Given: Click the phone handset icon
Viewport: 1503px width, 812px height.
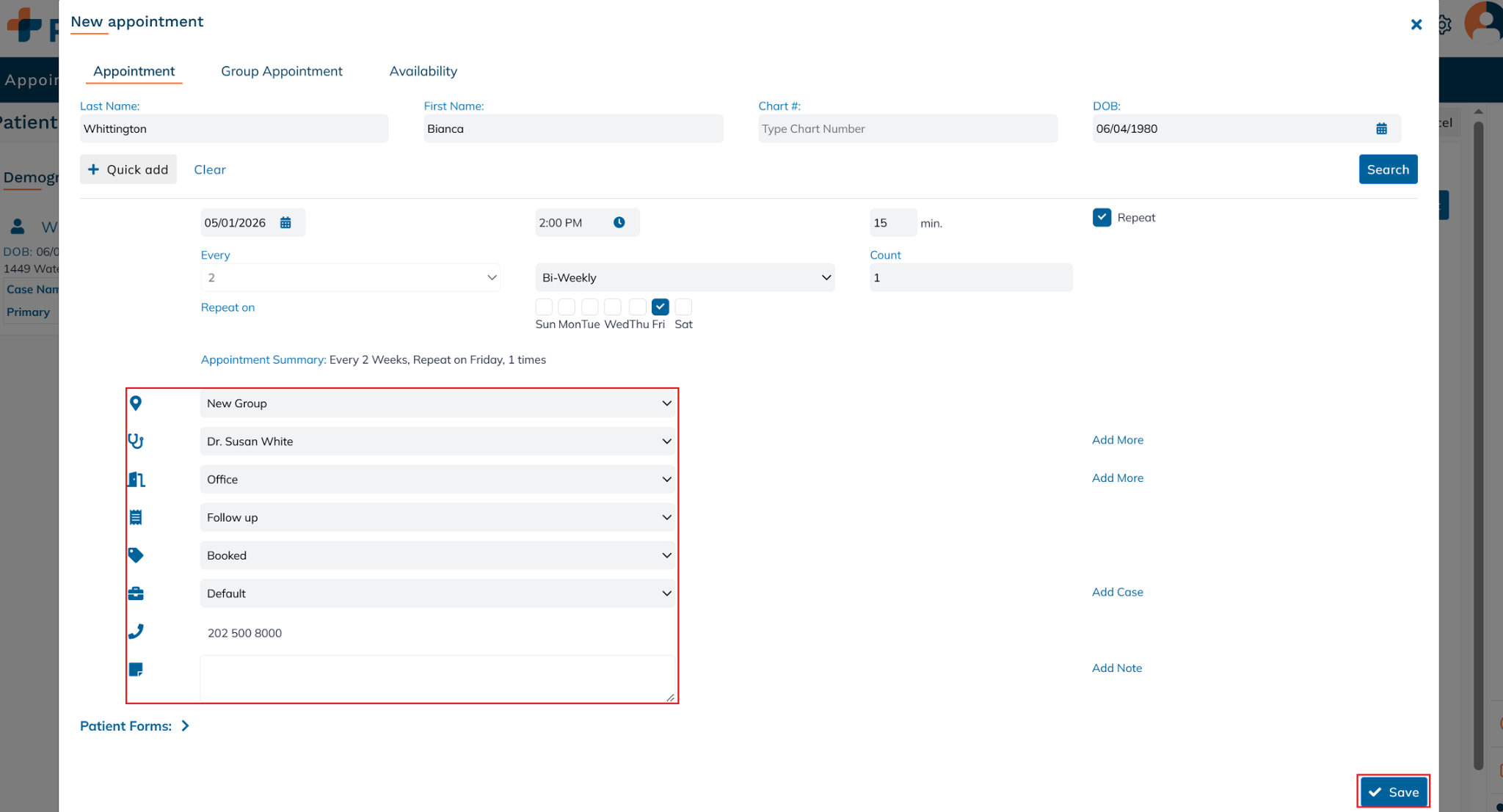Looking at the screenshot, I should pos(136,632).
